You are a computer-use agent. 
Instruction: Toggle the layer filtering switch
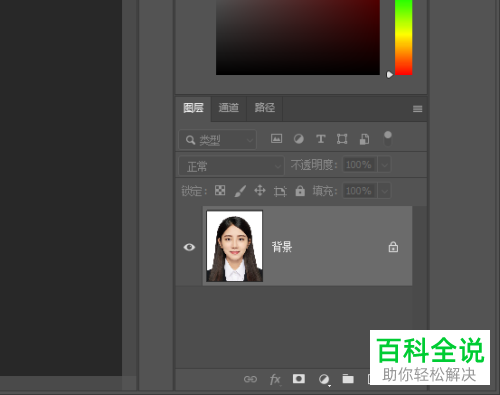(388, 139)
